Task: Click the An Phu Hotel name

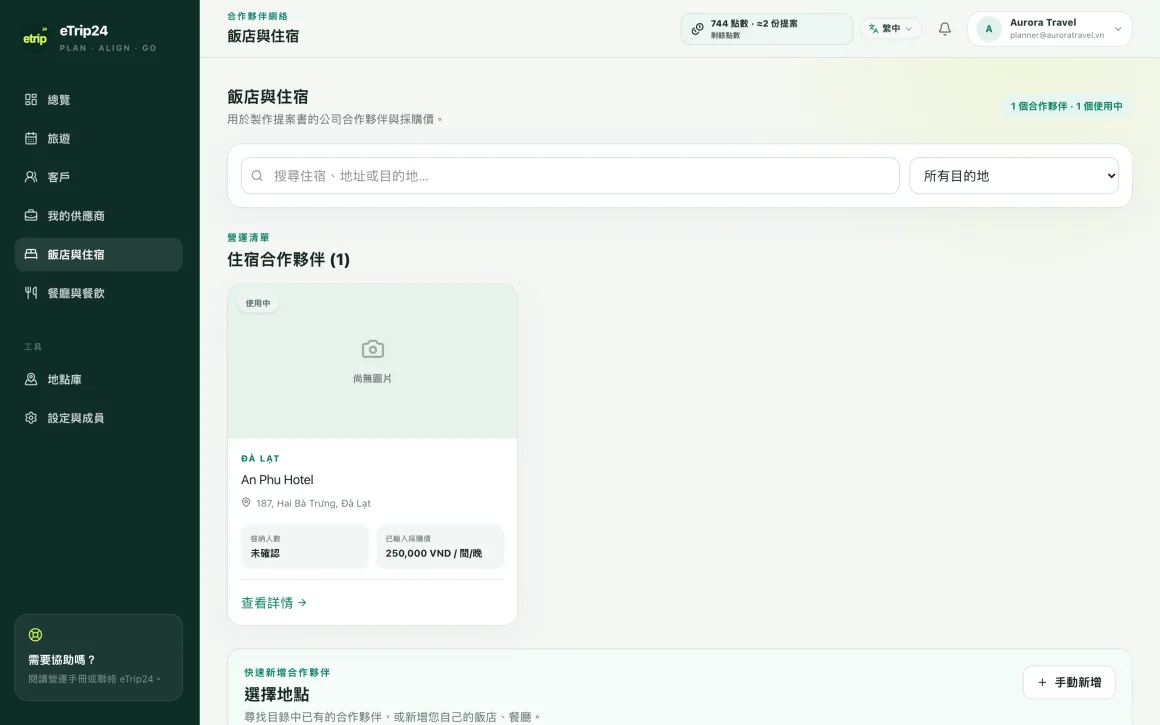Action: 277,479
